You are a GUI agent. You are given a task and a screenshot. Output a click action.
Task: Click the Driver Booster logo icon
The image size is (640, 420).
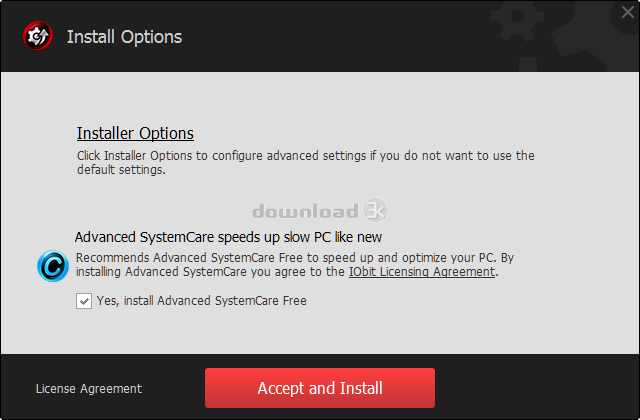(38, 36)
